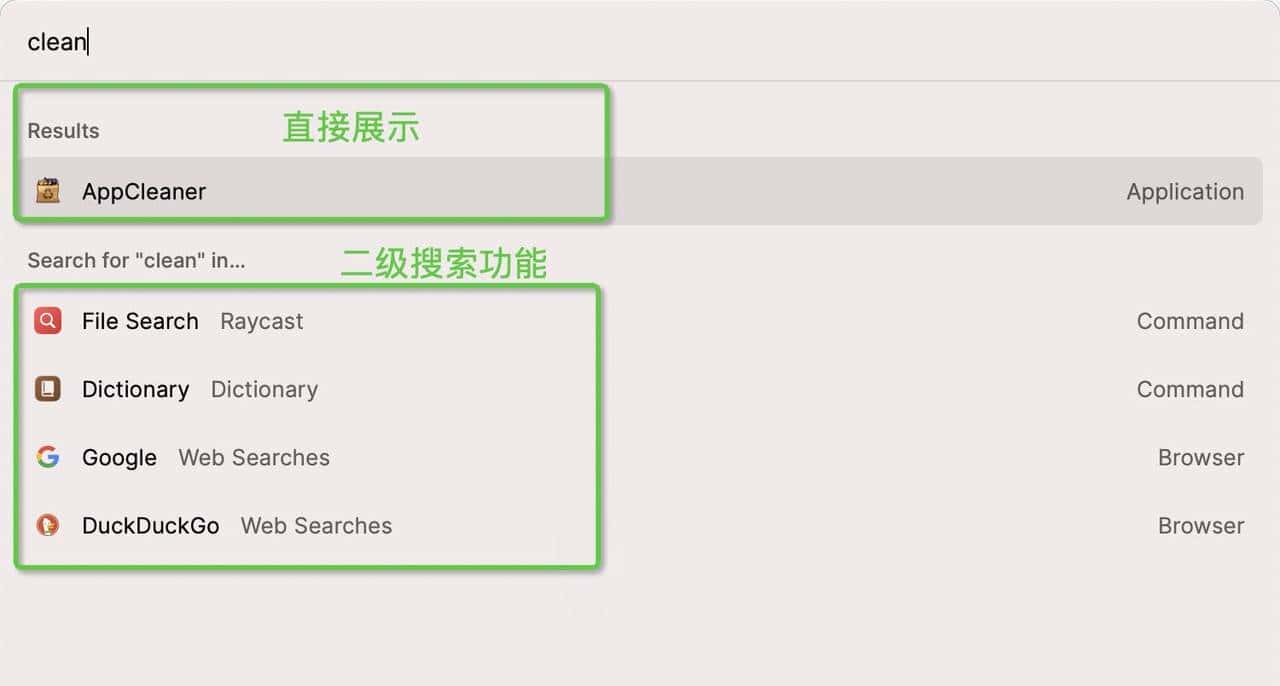Screen dimensions: 1280x686
Task: Click the Results section header
Action: [x=63, y=130]
